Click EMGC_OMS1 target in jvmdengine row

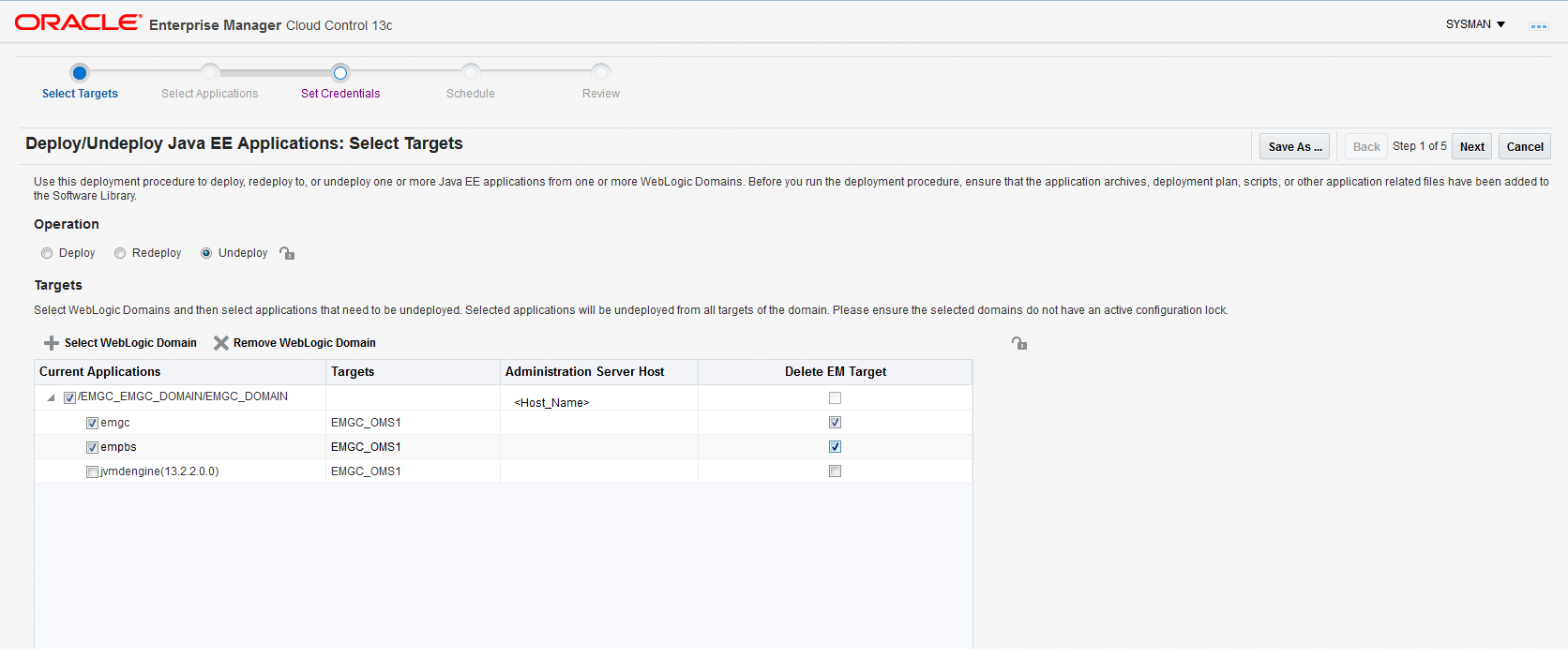tap(366, 471)
